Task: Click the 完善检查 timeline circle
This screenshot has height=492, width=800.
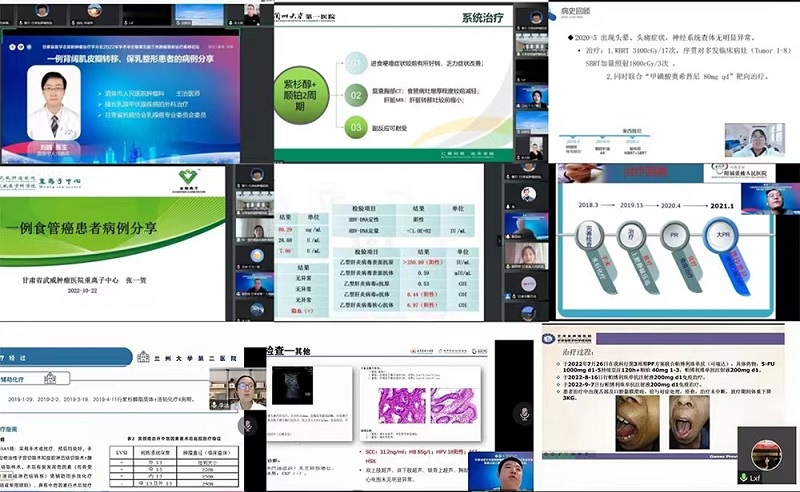Action: click(589, 236)
